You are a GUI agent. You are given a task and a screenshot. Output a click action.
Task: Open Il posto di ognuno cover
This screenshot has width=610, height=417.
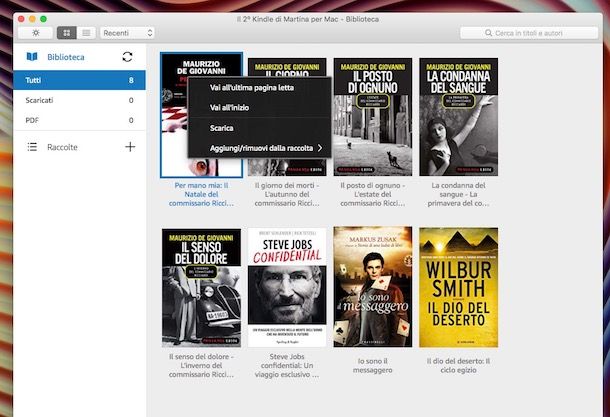point(373,117)
